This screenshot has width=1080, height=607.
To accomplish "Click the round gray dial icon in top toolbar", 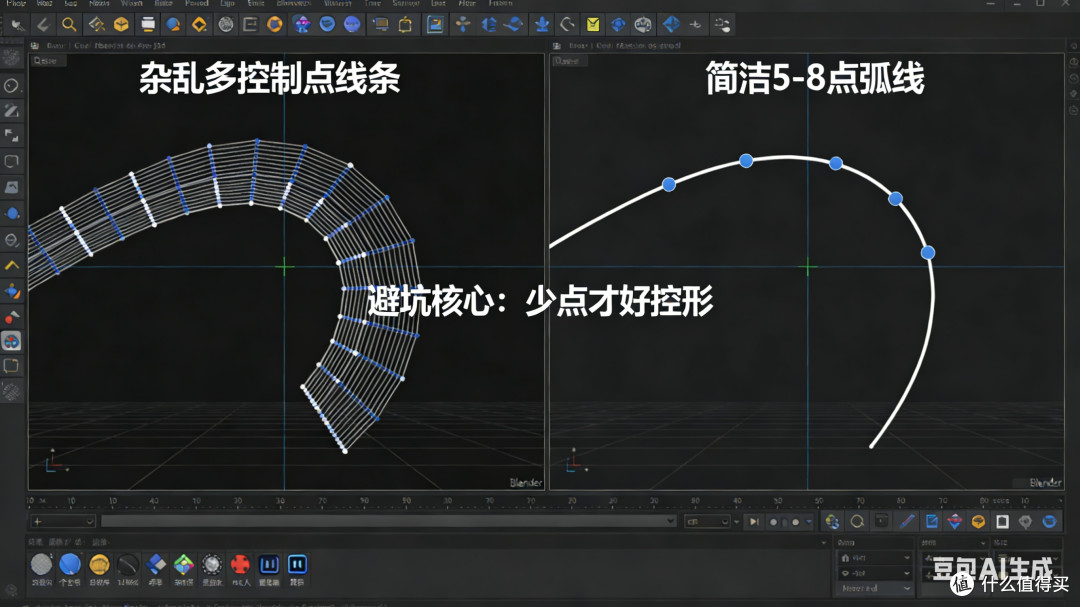I will coord(225,25).
